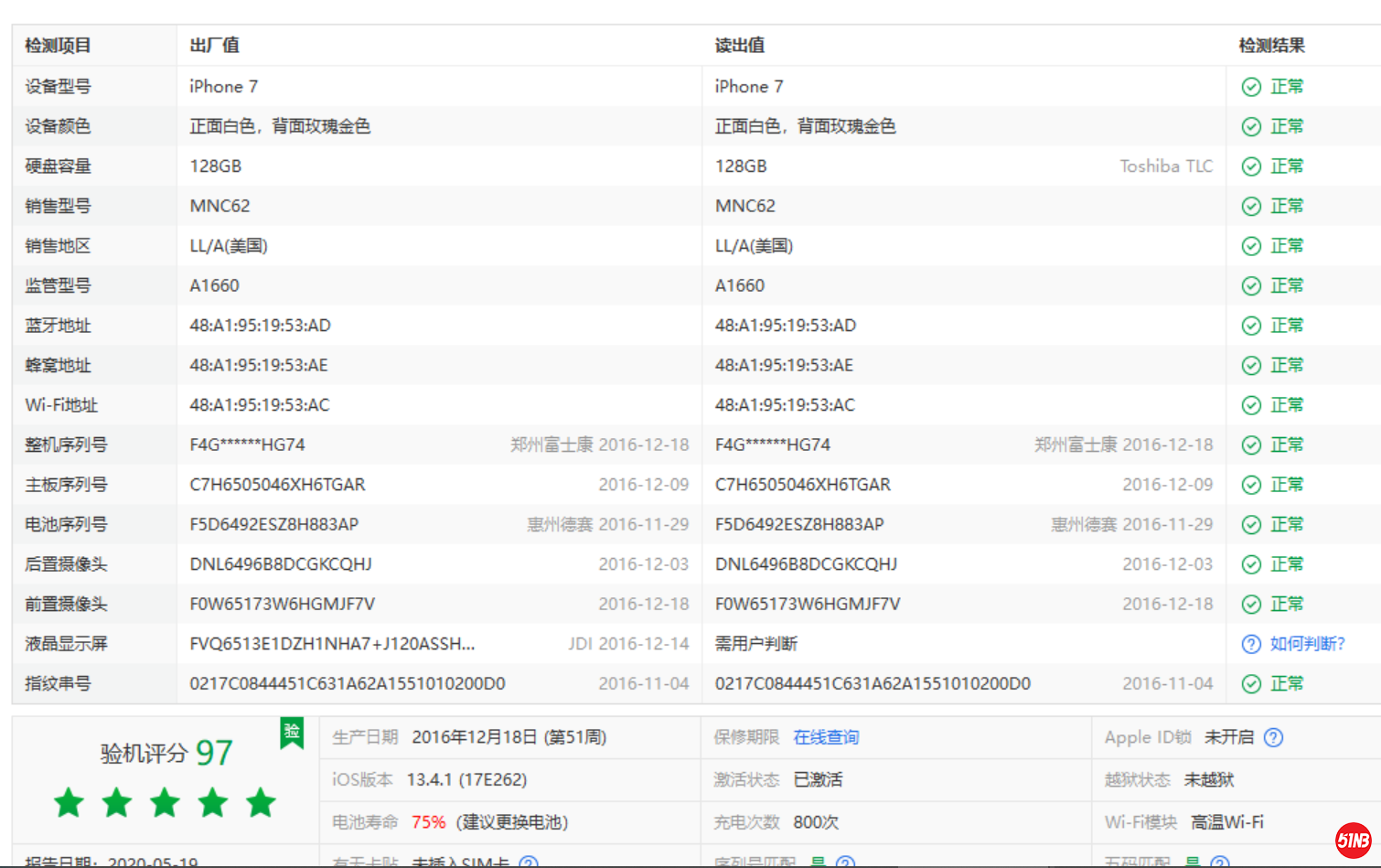Click the fifth star of the rating

pos(261,802)
